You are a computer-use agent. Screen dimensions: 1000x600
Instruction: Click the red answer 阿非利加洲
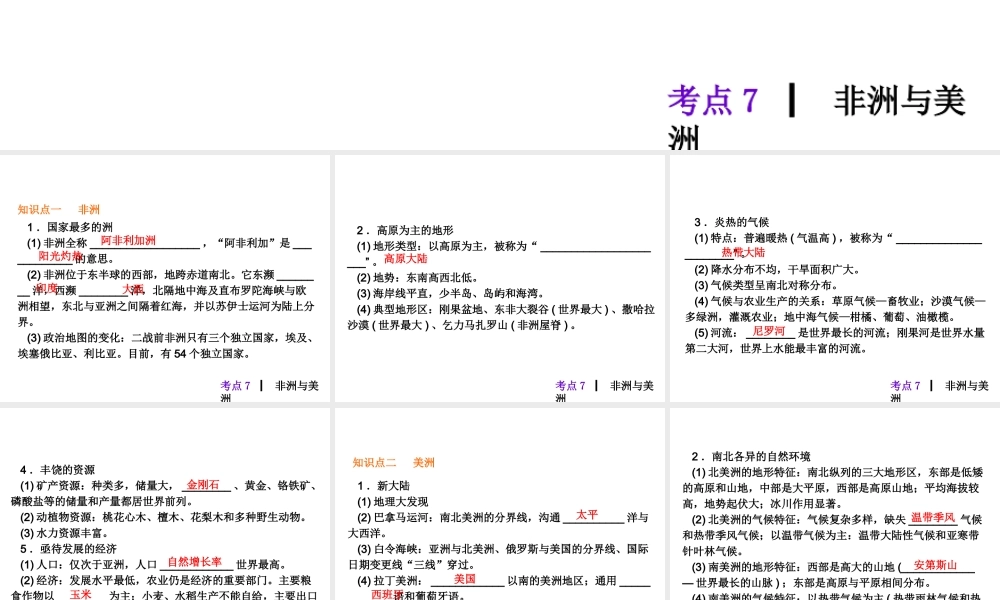pos(128,240)
